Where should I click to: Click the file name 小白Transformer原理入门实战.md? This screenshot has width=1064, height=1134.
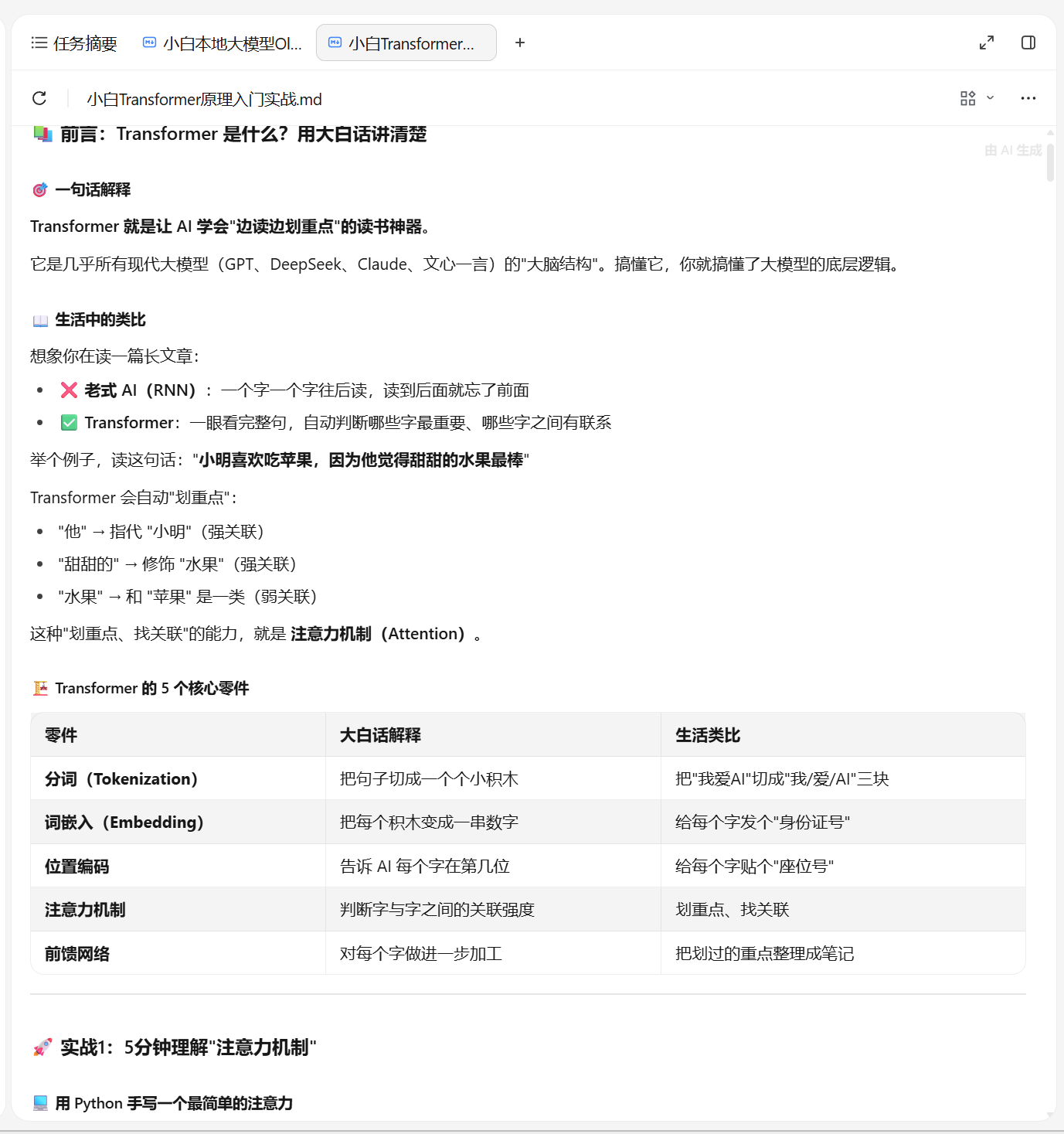pyautogui.click(x=204, y=99)
